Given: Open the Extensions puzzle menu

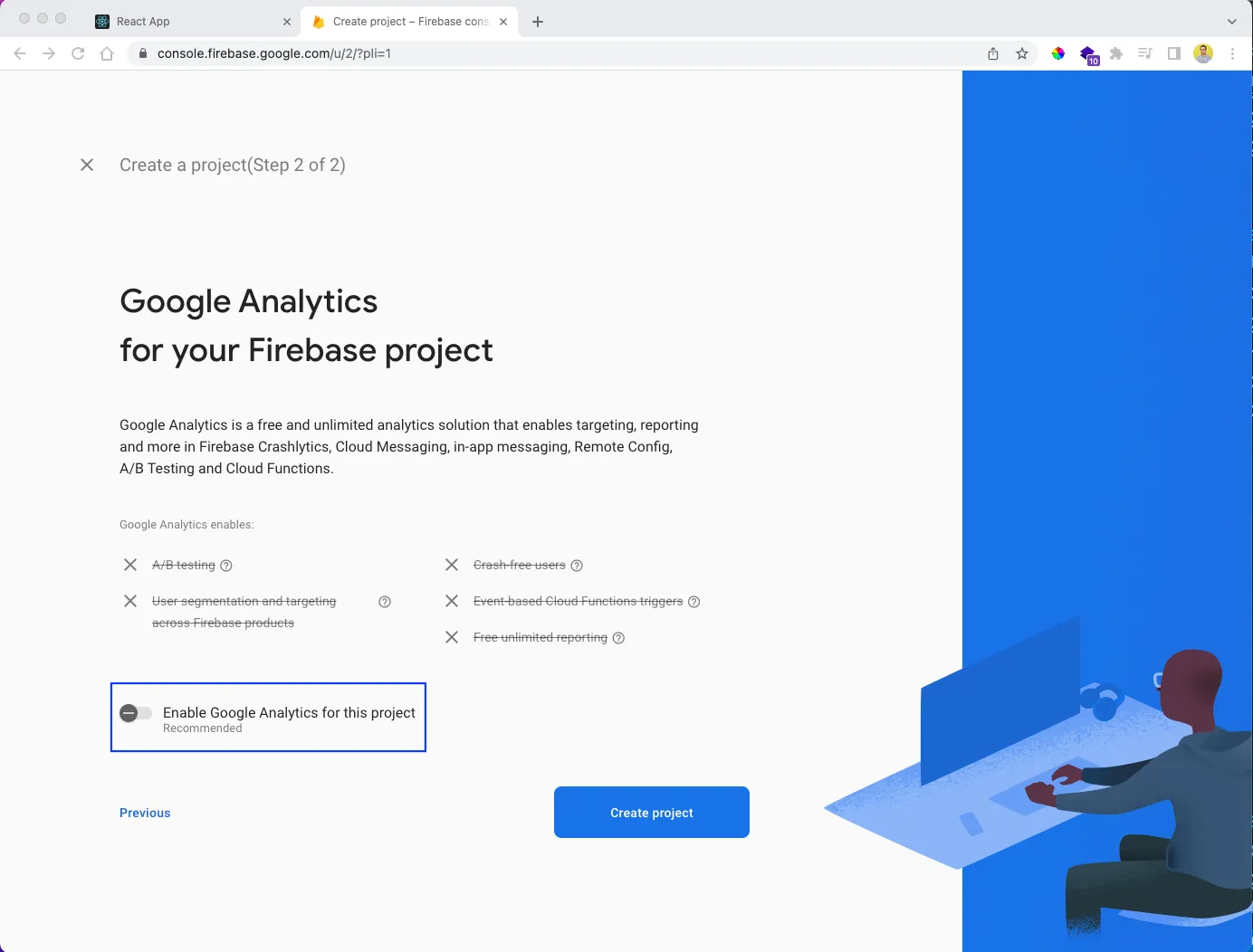Looking at the screenshot, I should click(x=1116, y=53).
